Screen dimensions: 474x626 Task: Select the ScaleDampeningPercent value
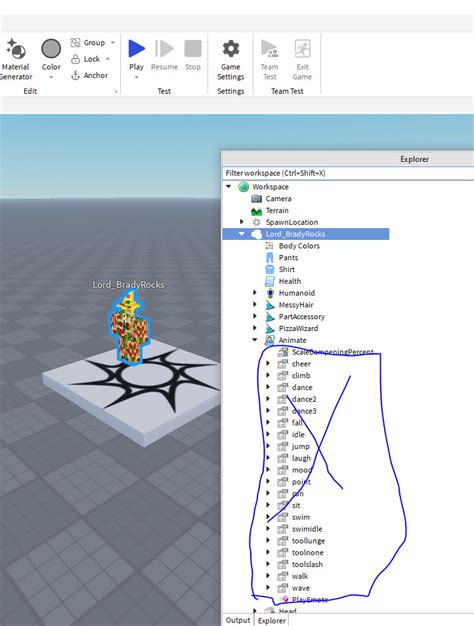(x=333, y=352)
